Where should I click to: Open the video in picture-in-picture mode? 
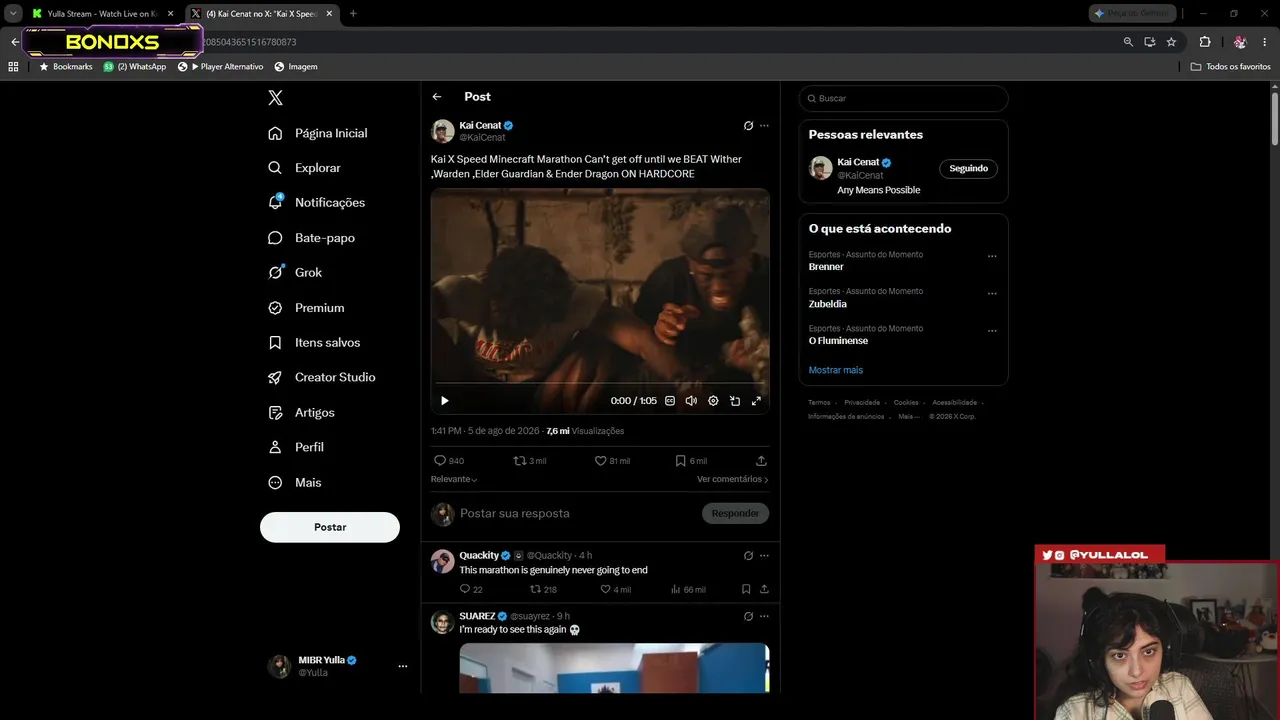(735, 401)
